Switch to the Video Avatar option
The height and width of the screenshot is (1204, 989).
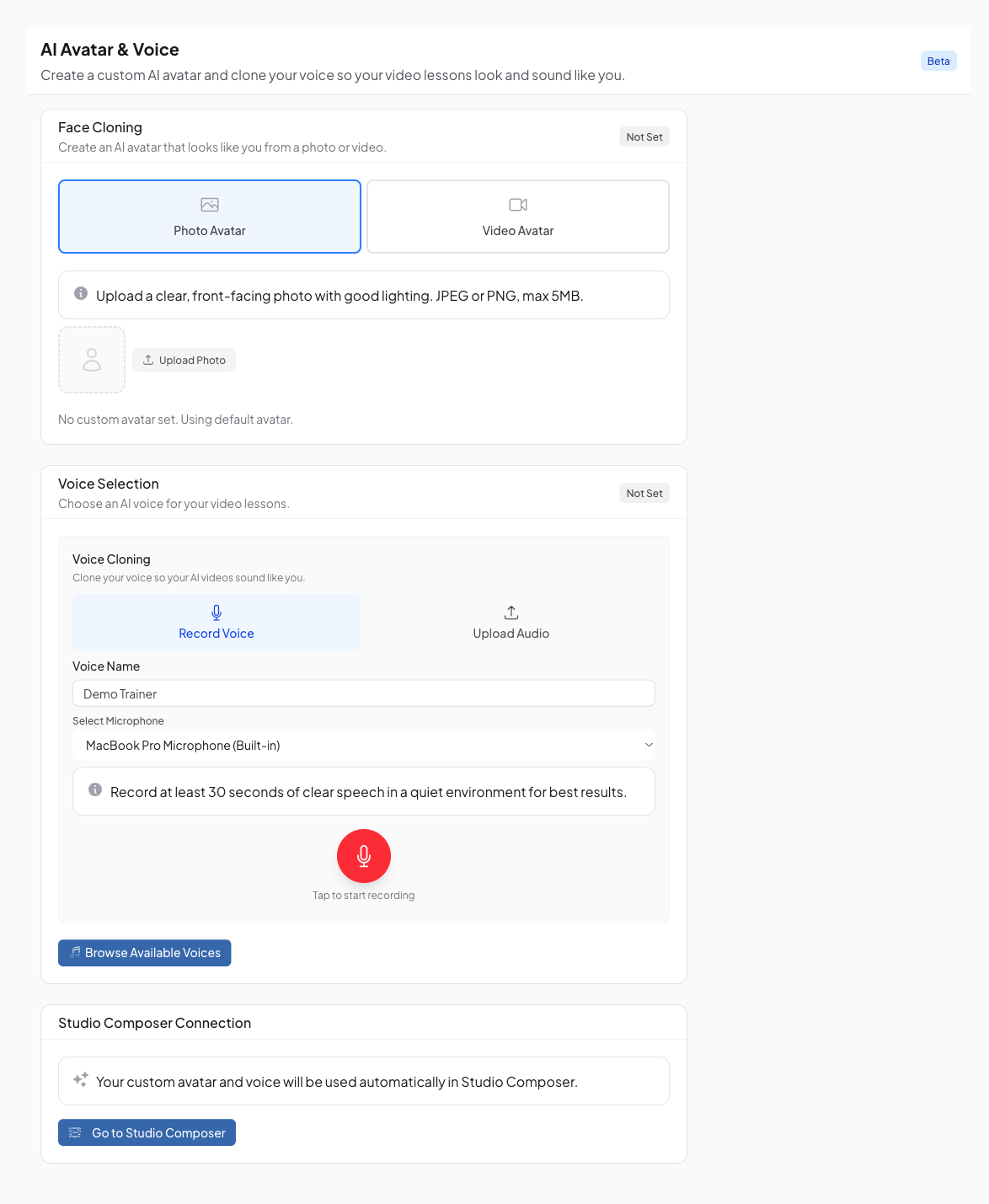coord(518,217)
